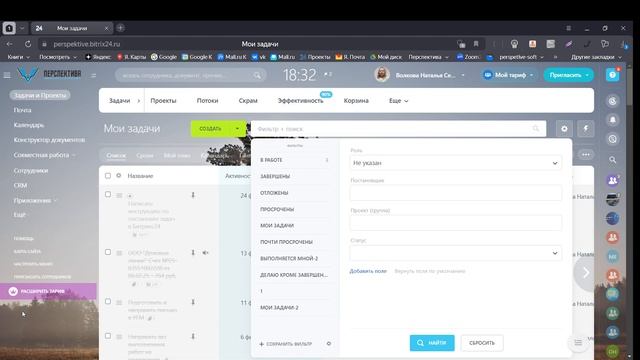Open the Потоки tab
Screen dimensions: 640x360
pyautogui.click(x=207, y=101)
